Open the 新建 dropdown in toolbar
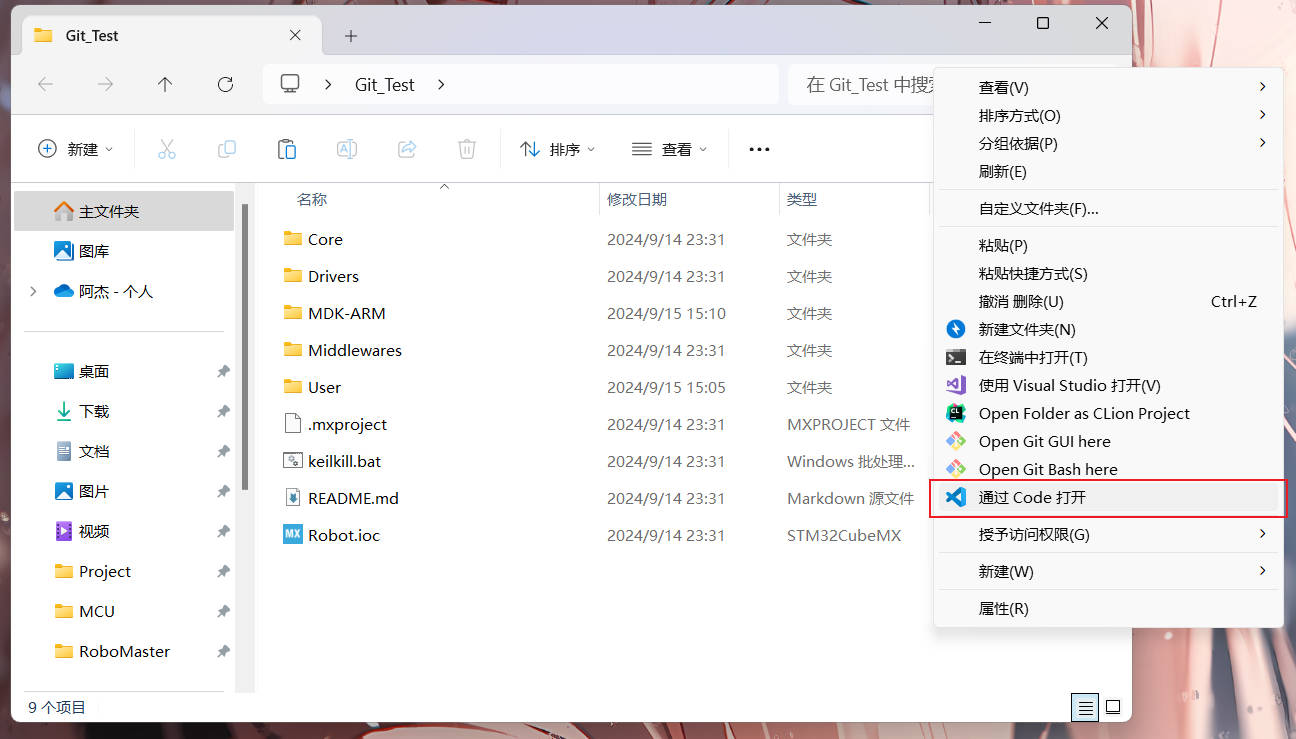This screenshot has width=1296, height=739. (x=76, y=149)
